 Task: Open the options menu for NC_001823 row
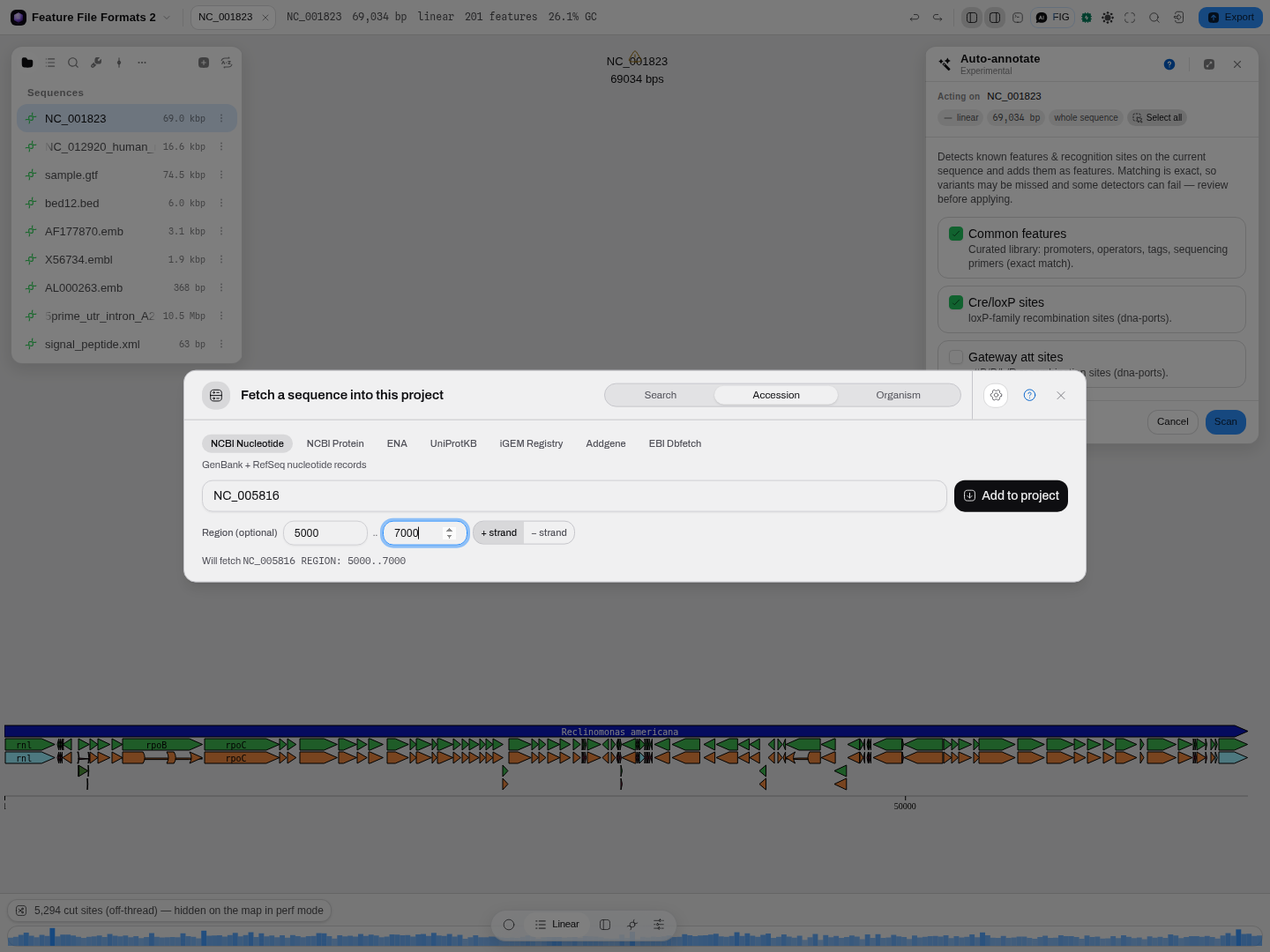(221, 119)
